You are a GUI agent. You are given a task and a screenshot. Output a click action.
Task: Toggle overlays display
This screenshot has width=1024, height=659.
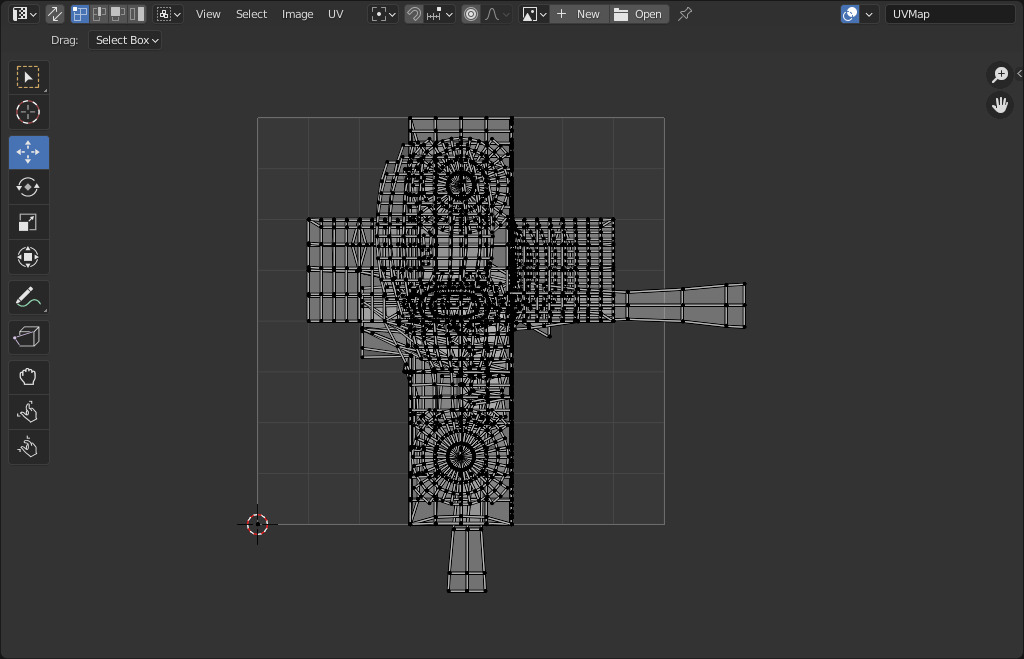click(x=850, y=14)
